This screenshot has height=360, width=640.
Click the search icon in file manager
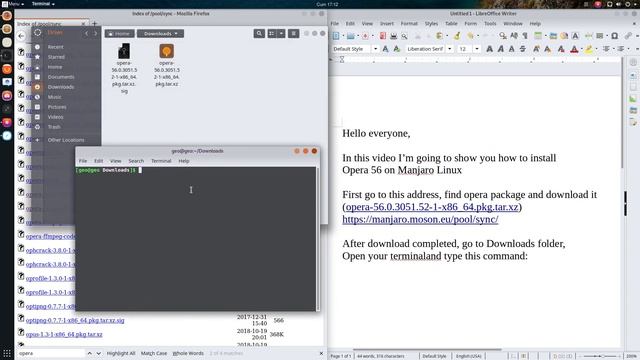(259, 33)
